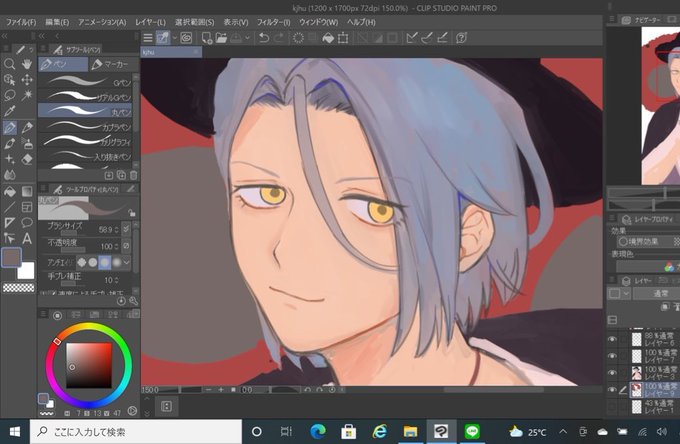Select the Balloon tool

(x=27, y=223)
